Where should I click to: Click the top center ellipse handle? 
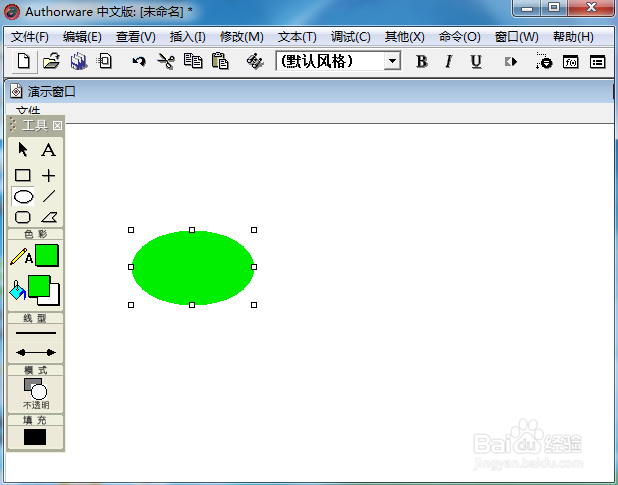tap(192, 230)
